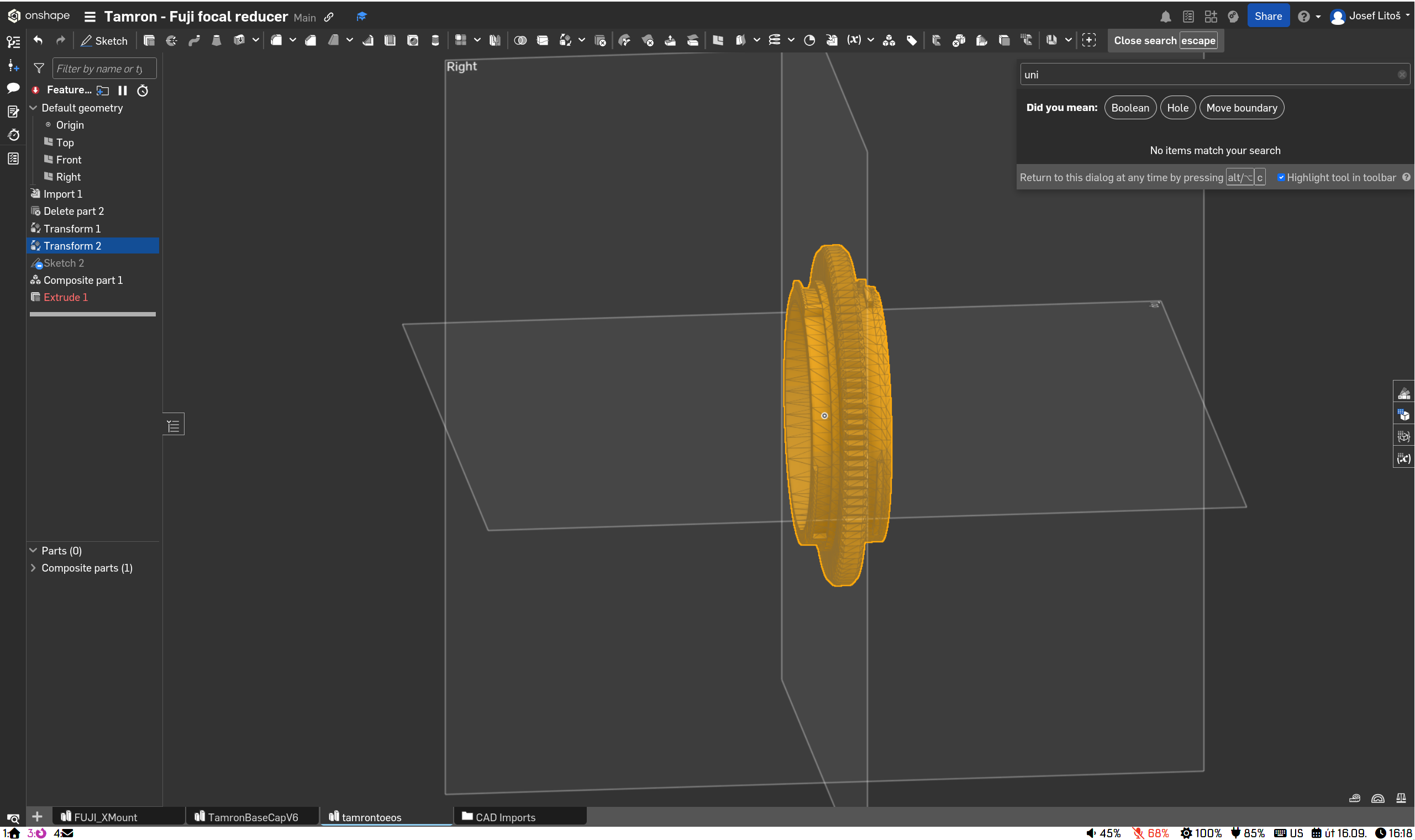Screen dimensions: 1415x840
Task: Expand the Composite parts list
Action: [33, 568]
